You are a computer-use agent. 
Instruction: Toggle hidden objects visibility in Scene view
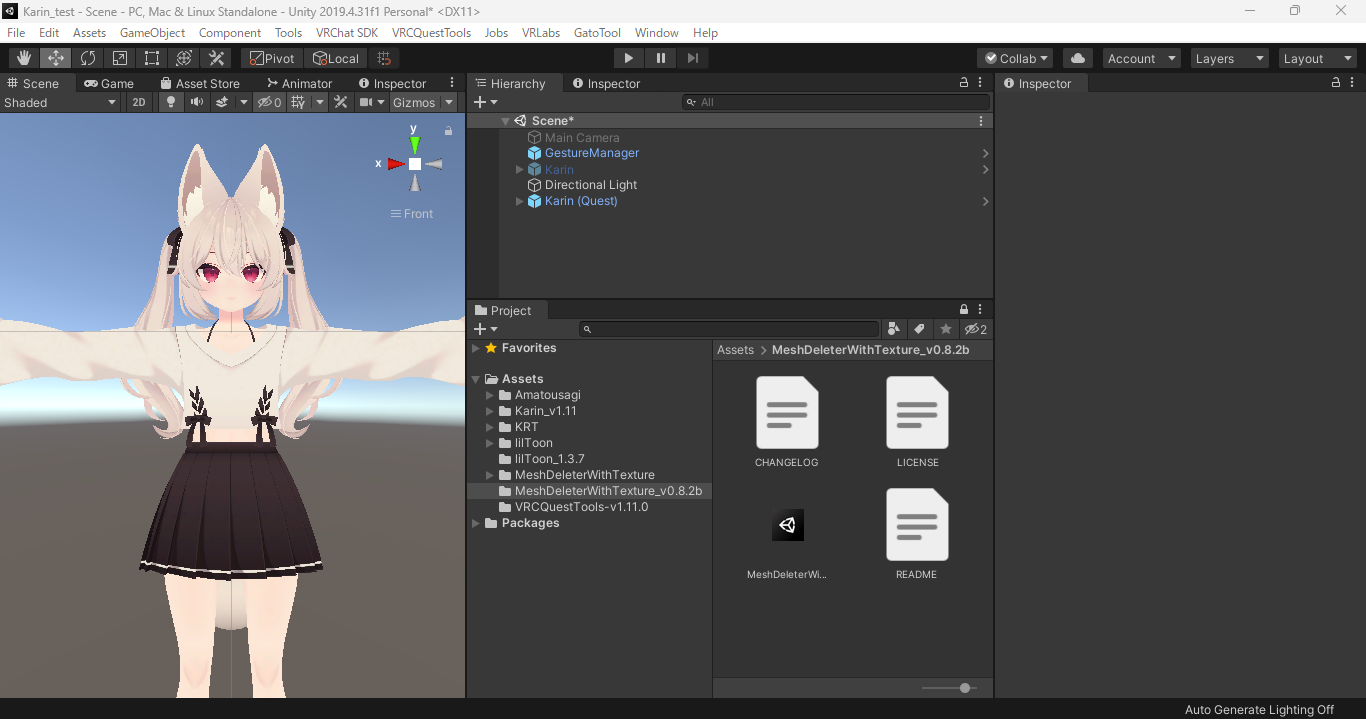coord(269,102)
